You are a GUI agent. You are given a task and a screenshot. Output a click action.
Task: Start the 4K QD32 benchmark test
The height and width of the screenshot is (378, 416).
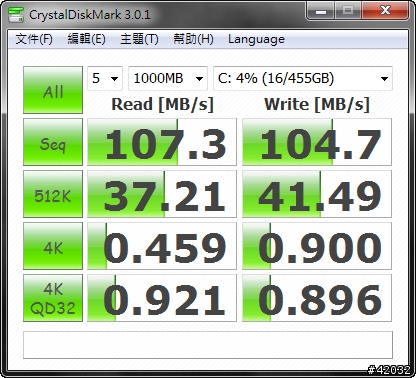(x=53, y=298)
